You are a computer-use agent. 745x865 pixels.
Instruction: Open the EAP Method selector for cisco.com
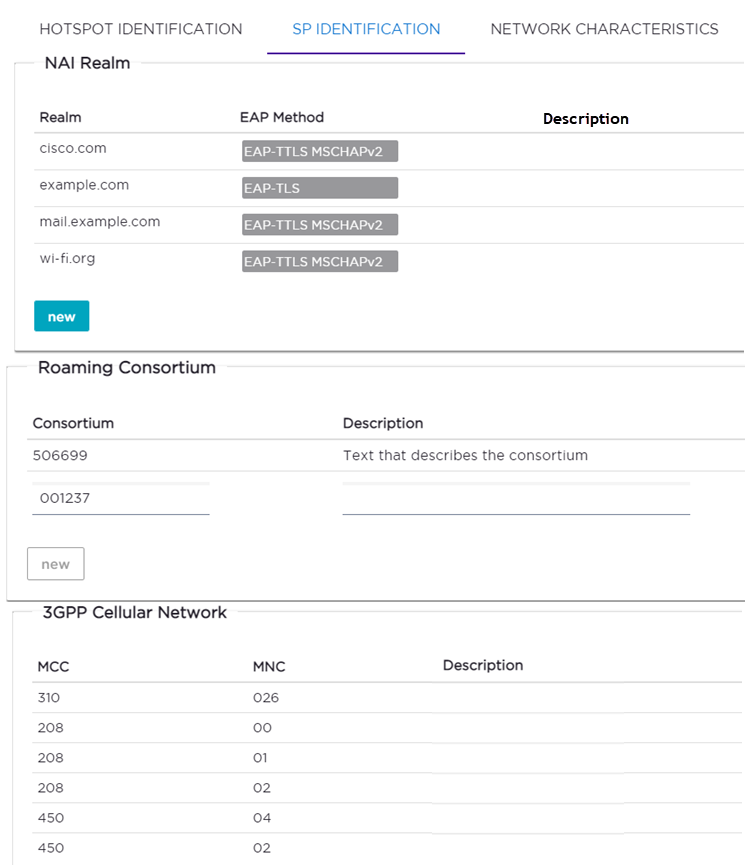pos(318,151)
